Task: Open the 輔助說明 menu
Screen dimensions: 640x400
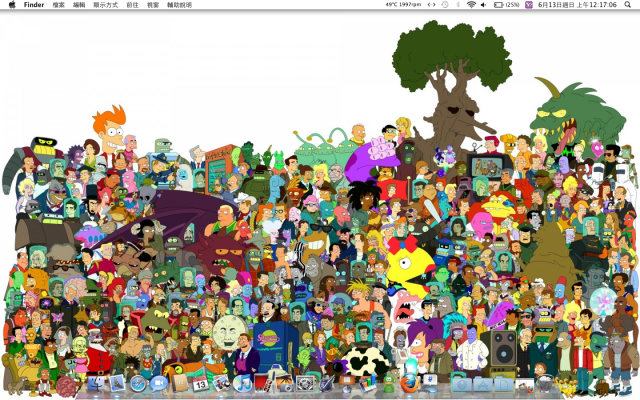Action: point(179,5)
